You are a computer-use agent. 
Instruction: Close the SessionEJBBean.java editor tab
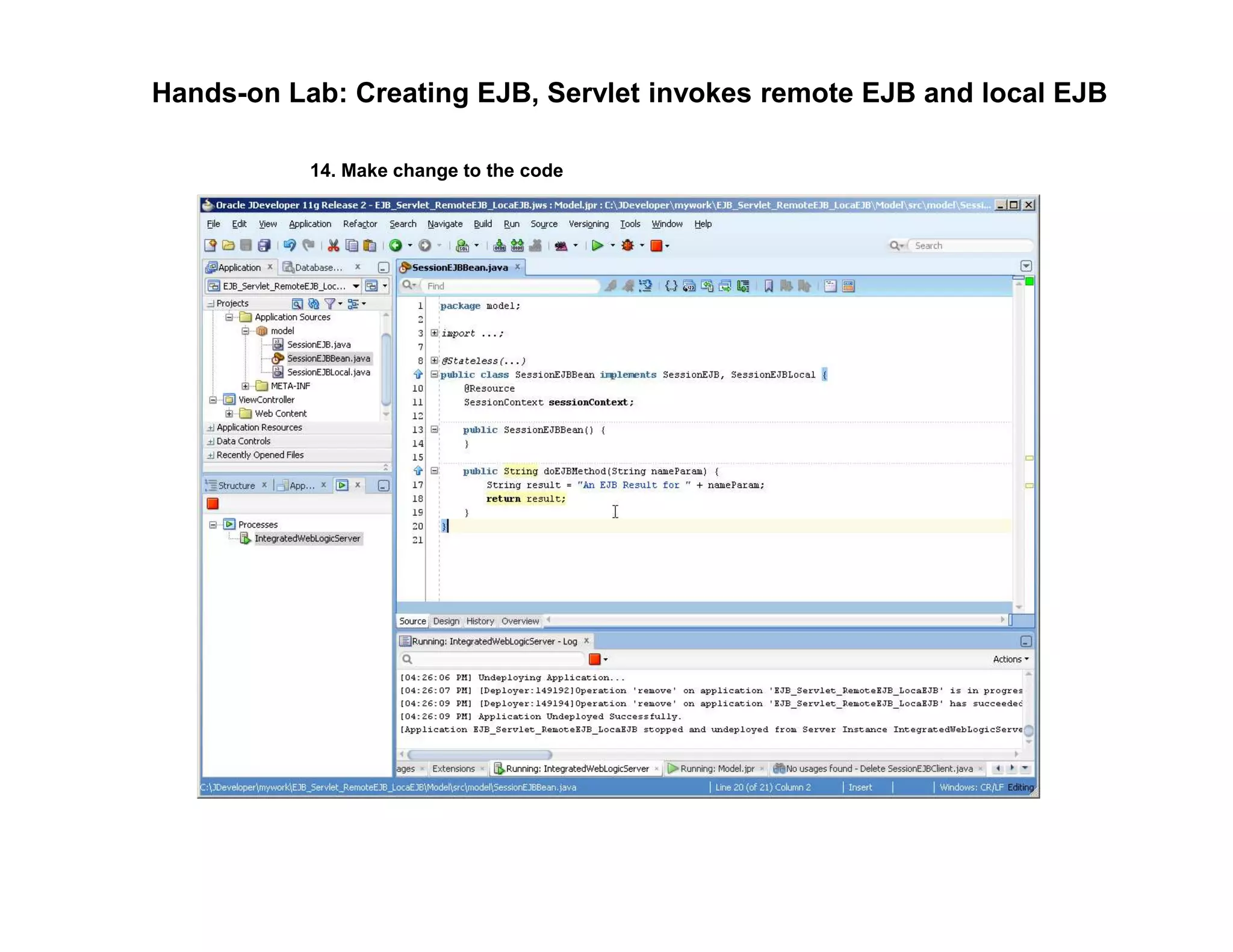tap(517, 267)
